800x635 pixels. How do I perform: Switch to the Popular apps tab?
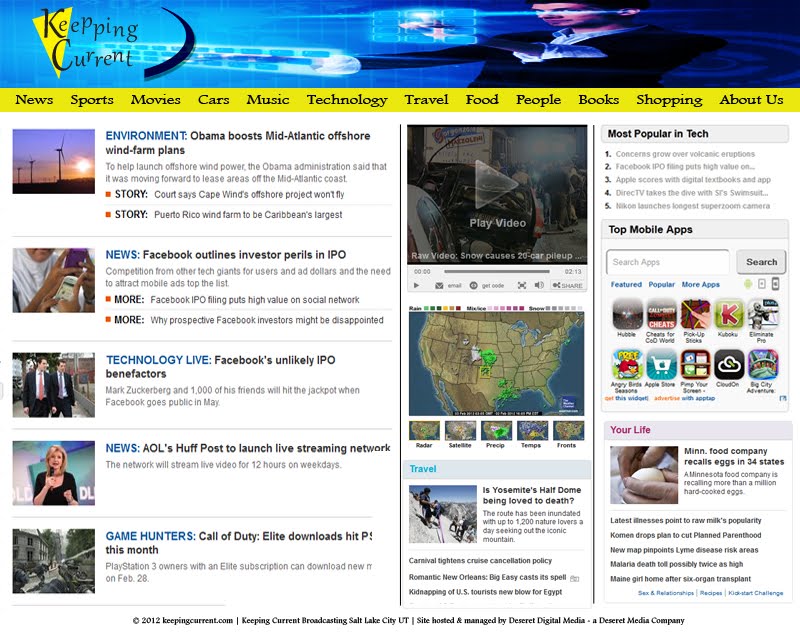point(661,285)
